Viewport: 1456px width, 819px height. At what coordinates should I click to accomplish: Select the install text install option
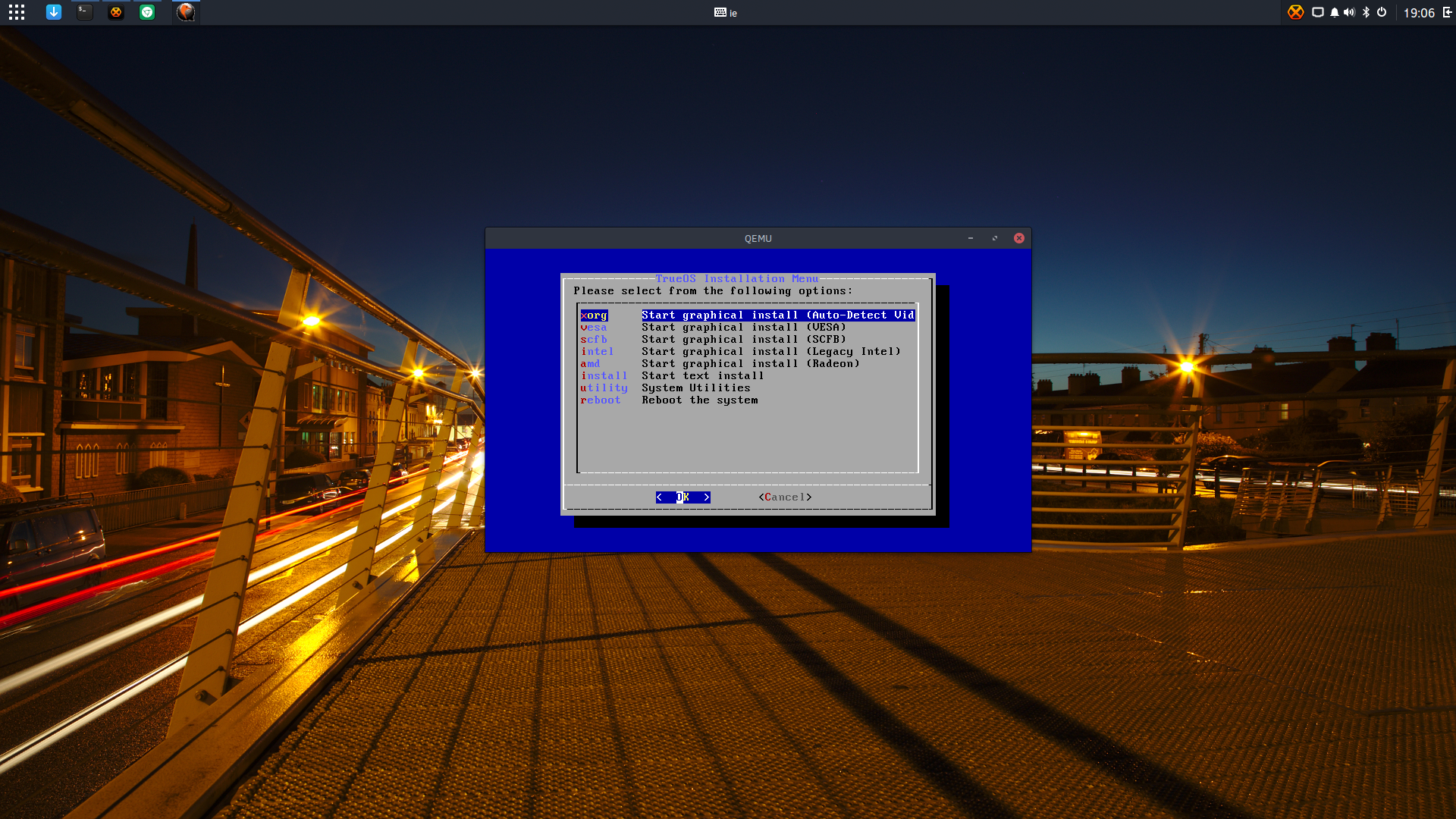click(672, 376)
